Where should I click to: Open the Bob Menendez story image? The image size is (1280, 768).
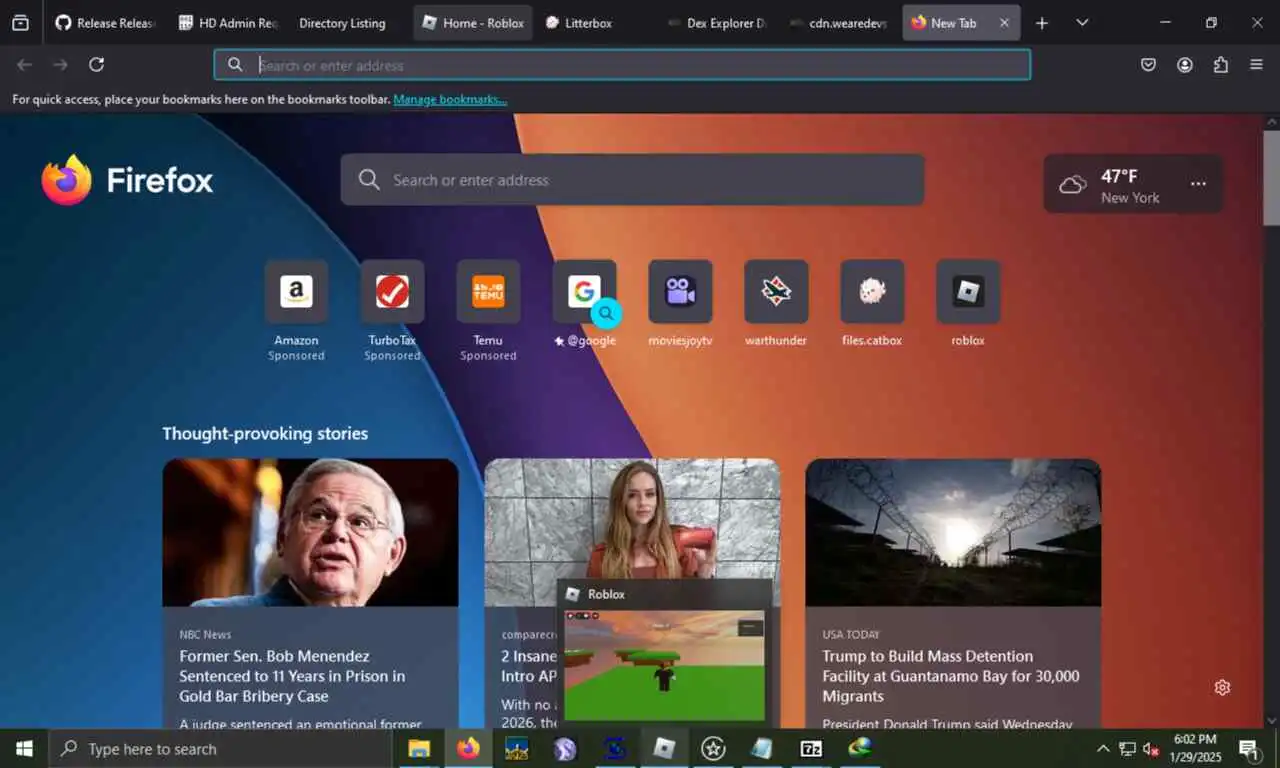tap(310, 532)
